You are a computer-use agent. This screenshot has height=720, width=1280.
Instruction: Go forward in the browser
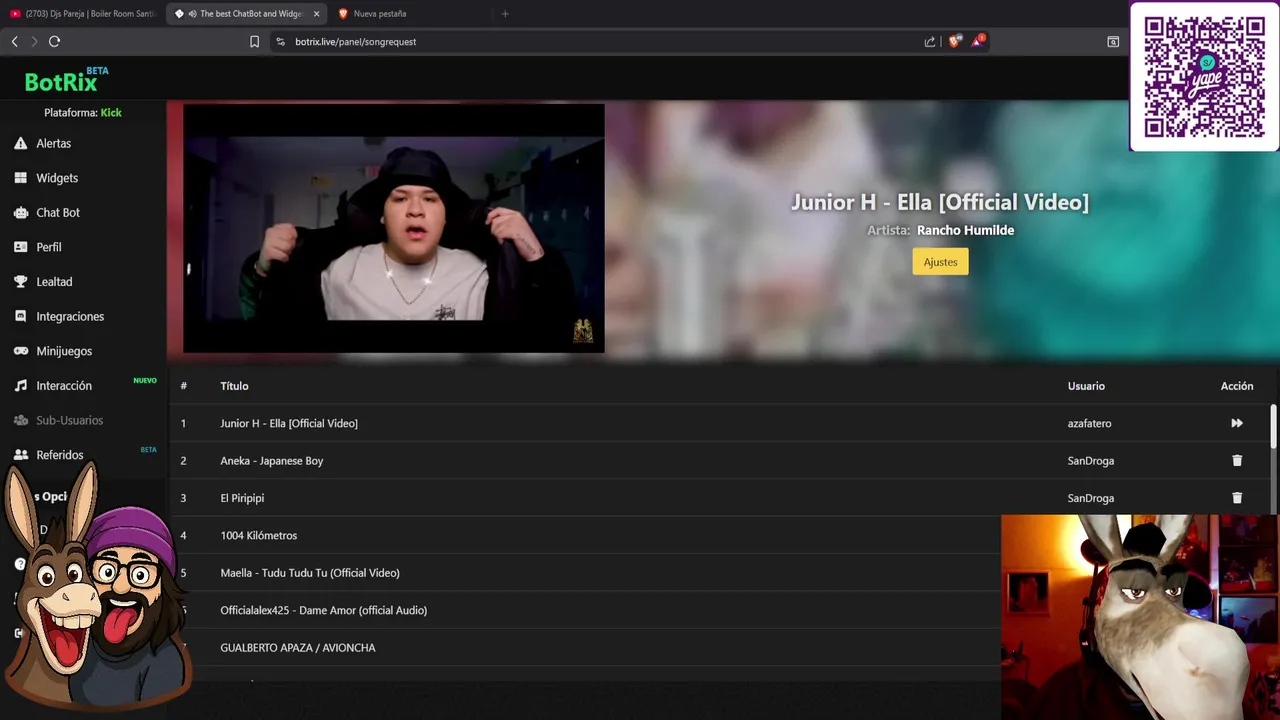34,41
